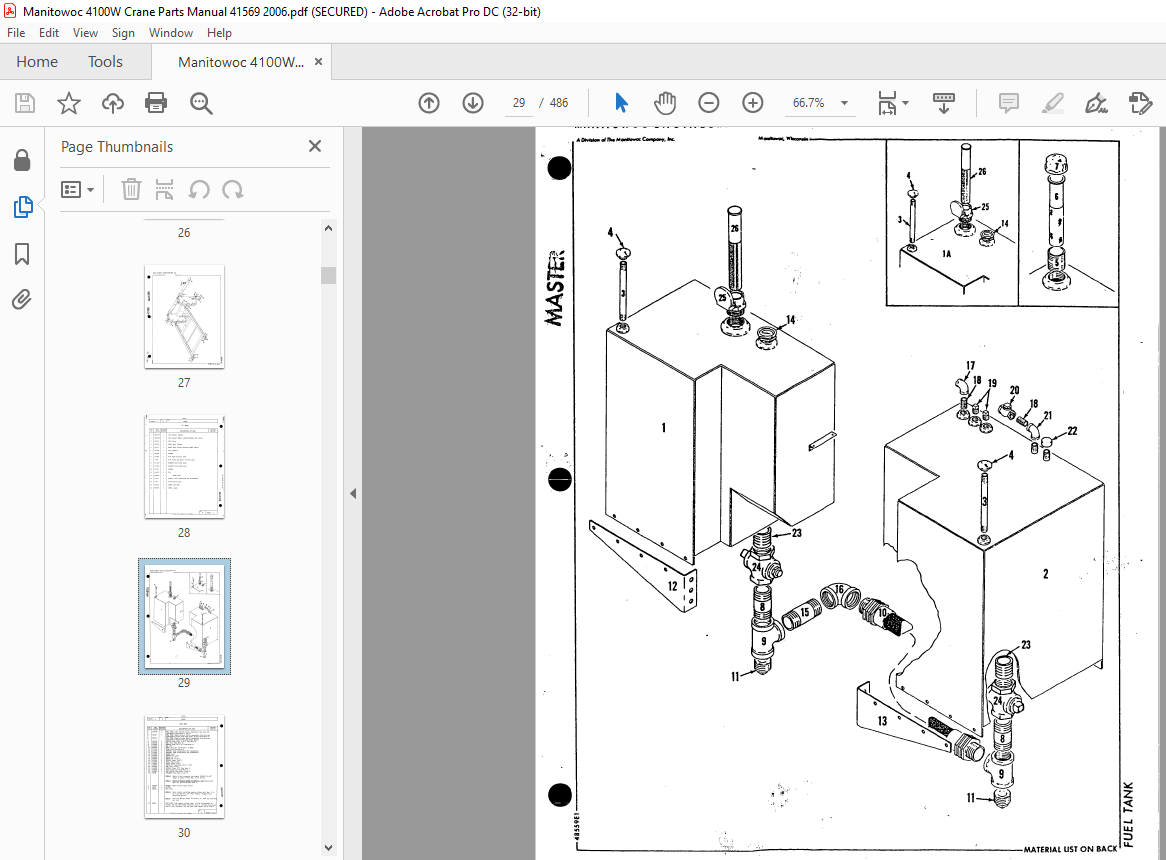Activate the Hand pan tool
Image resolution: width=1166 pixels, height=860 pixels.
[665, 103]
